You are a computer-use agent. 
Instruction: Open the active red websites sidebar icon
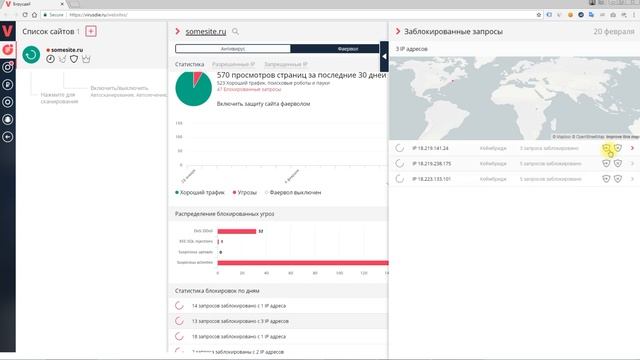coord(7,50)
